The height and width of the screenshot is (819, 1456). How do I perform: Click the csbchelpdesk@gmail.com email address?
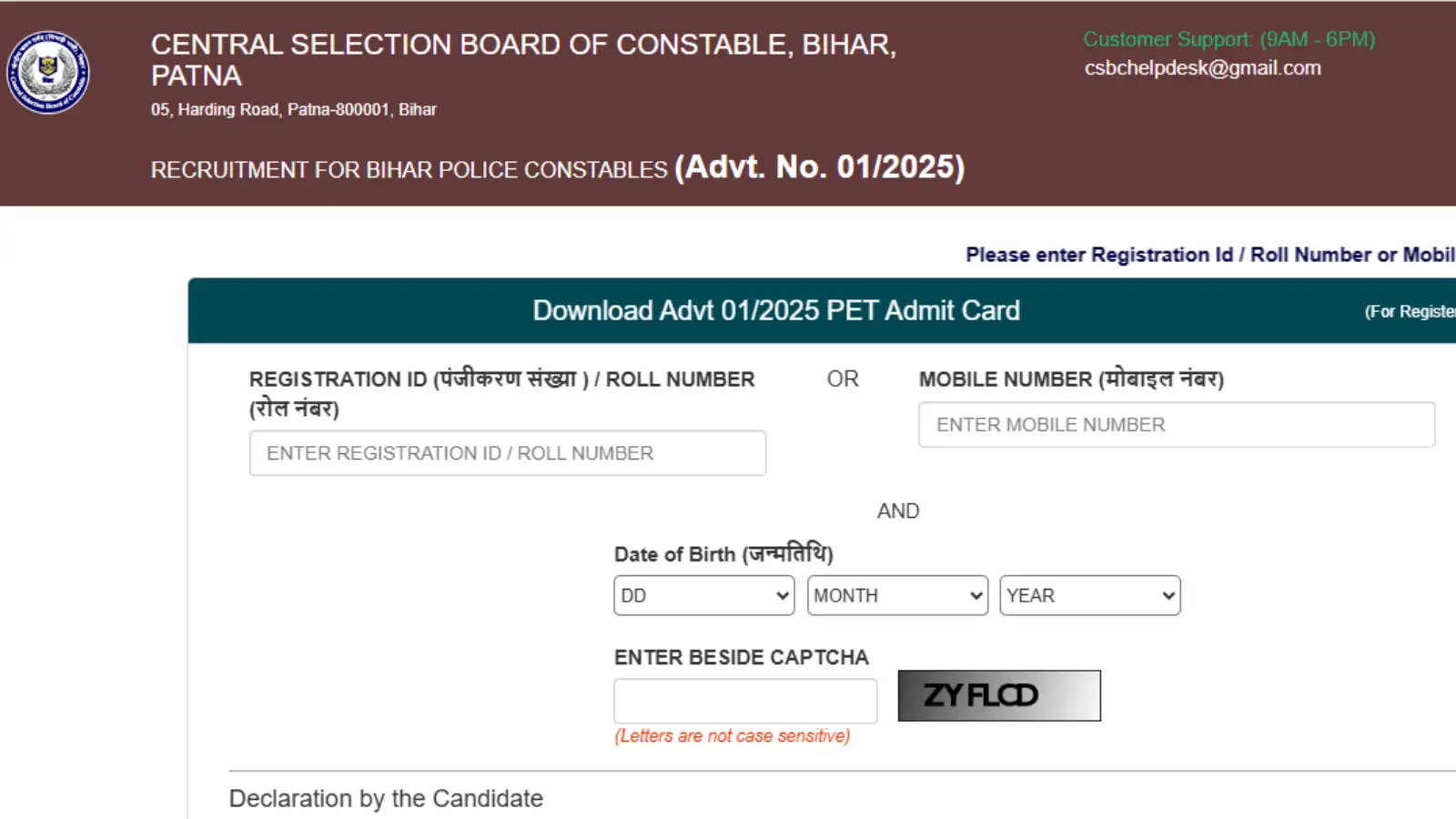[x=1202, y=68]
